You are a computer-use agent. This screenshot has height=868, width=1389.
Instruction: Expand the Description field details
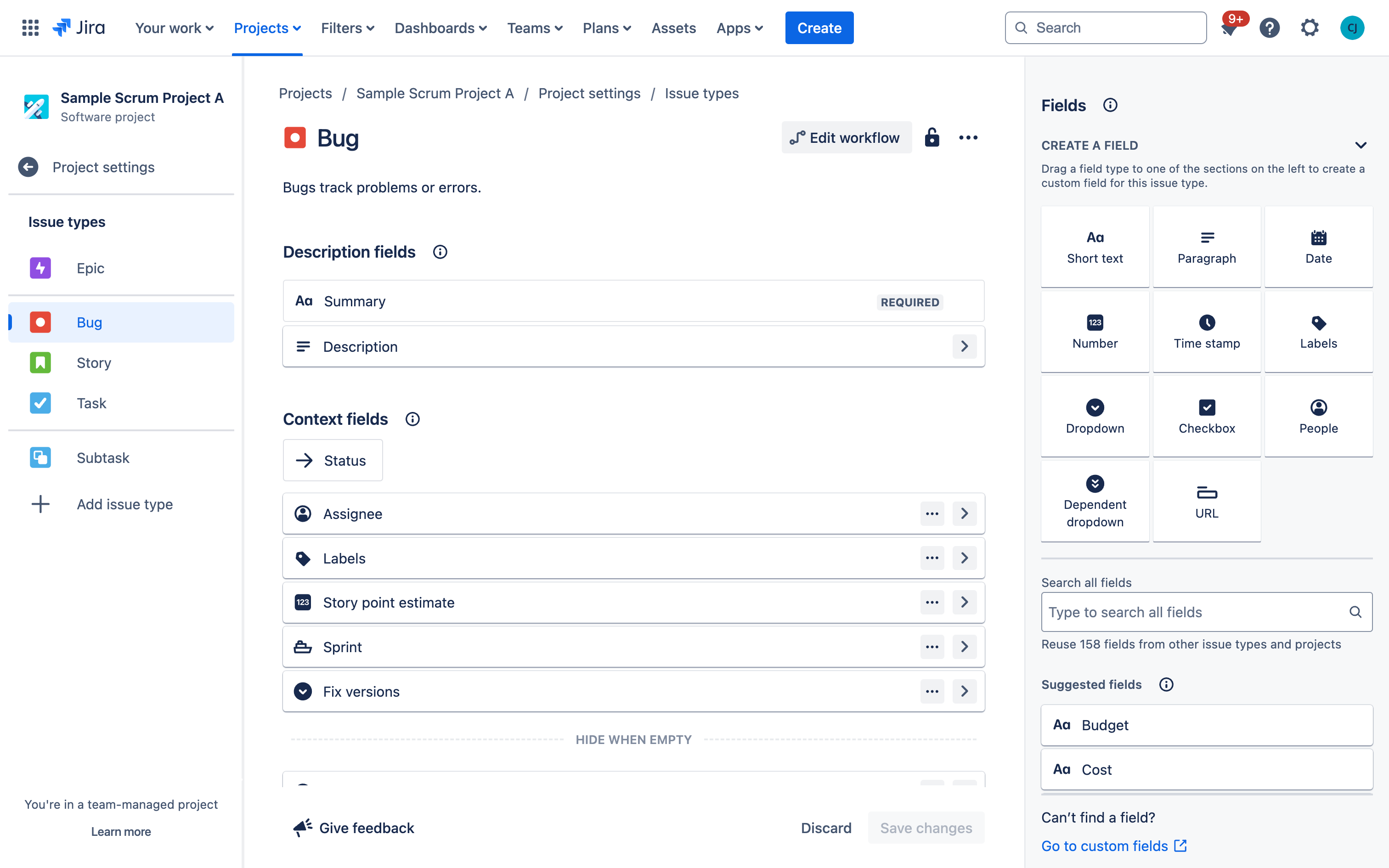[964, 346]
